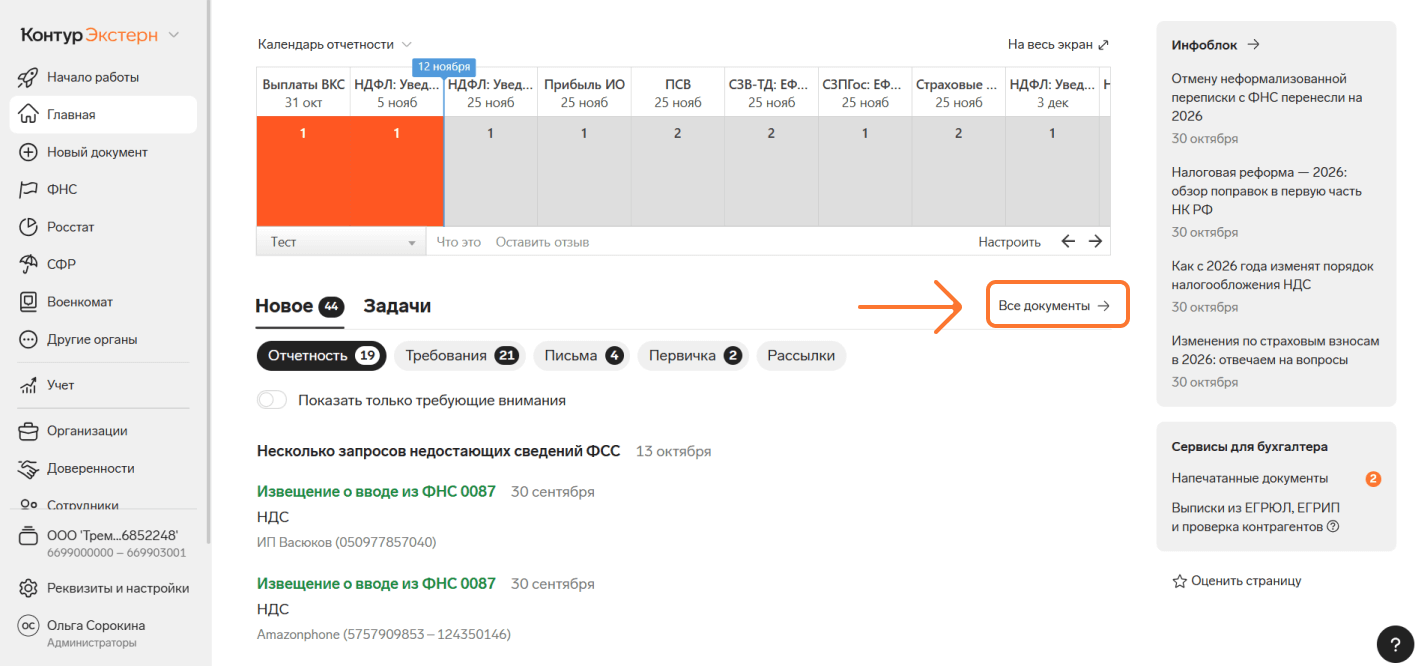
Task: Click the СФР umbrella icon
Action: 29,264
